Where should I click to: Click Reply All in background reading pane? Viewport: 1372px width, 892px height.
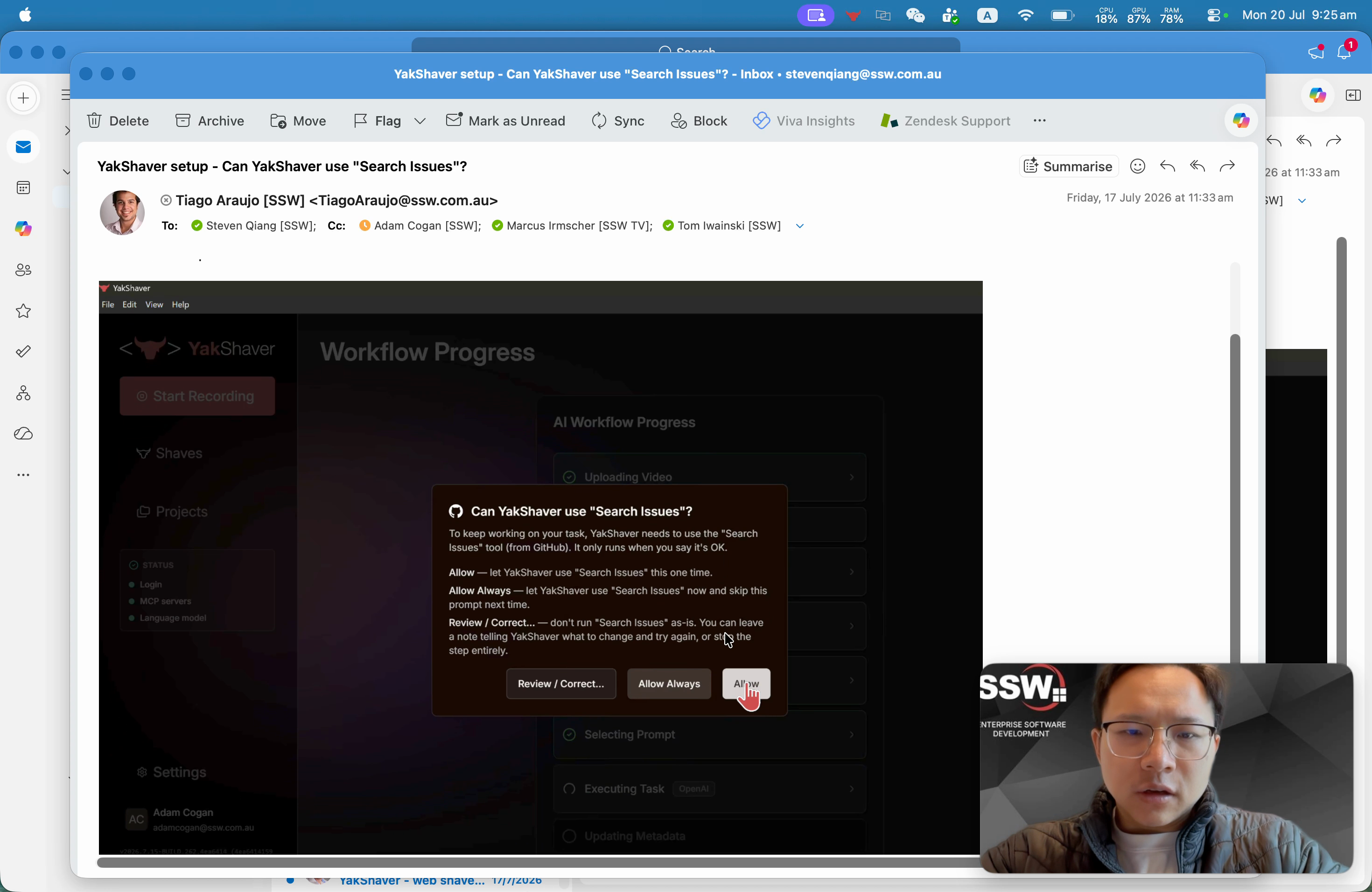[1304, 141]
